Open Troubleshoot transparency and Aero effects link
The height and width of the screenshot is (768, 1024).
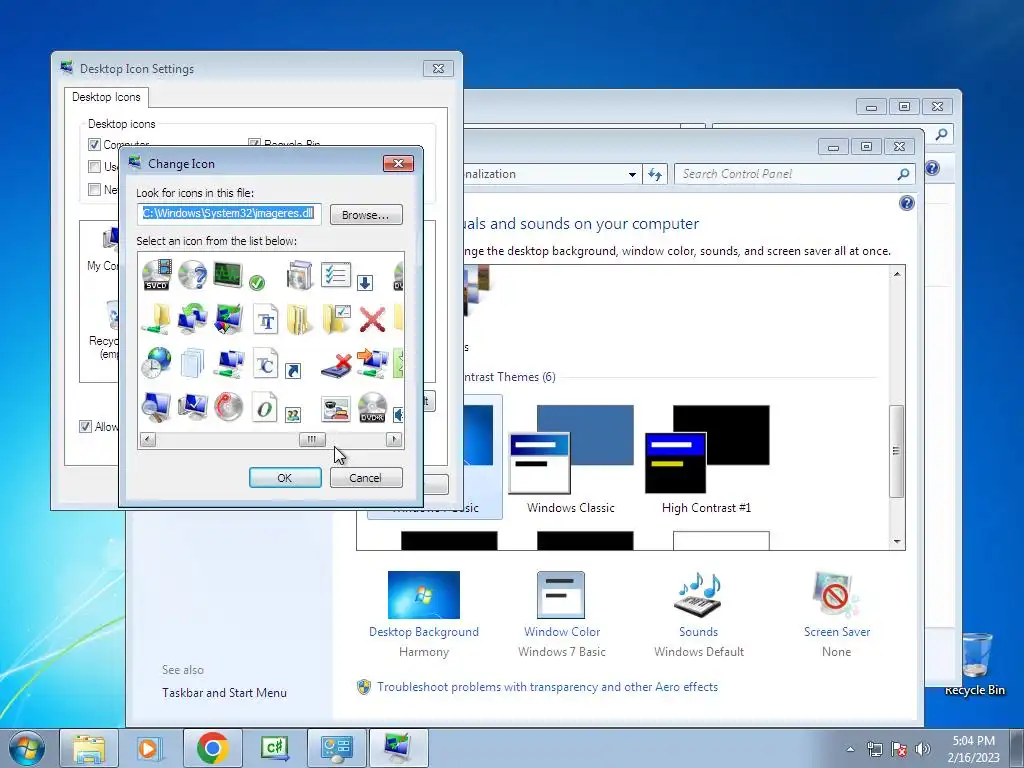547,687
